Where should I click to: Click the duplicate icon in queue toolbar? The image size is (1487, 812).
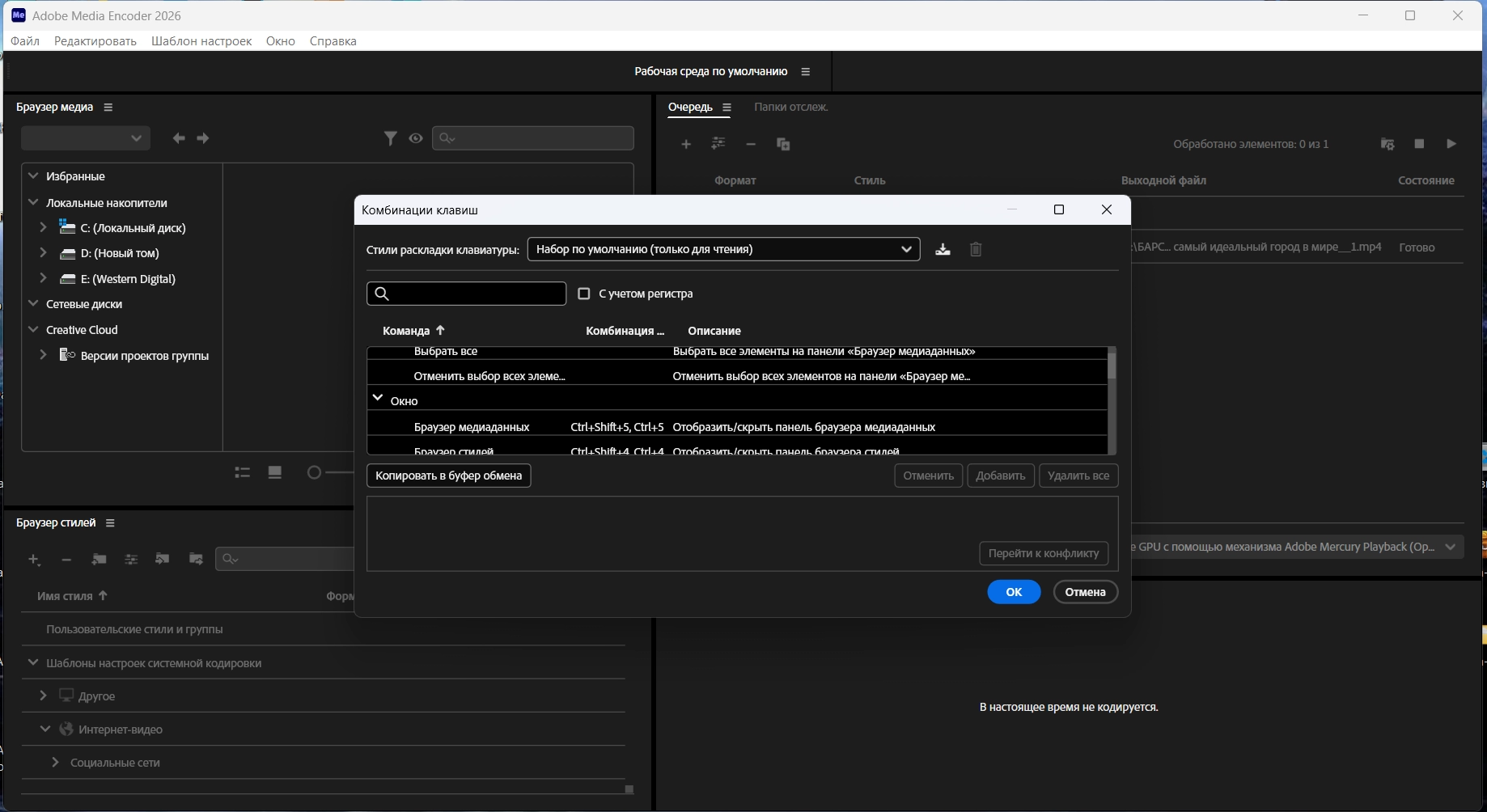(783, 144)
